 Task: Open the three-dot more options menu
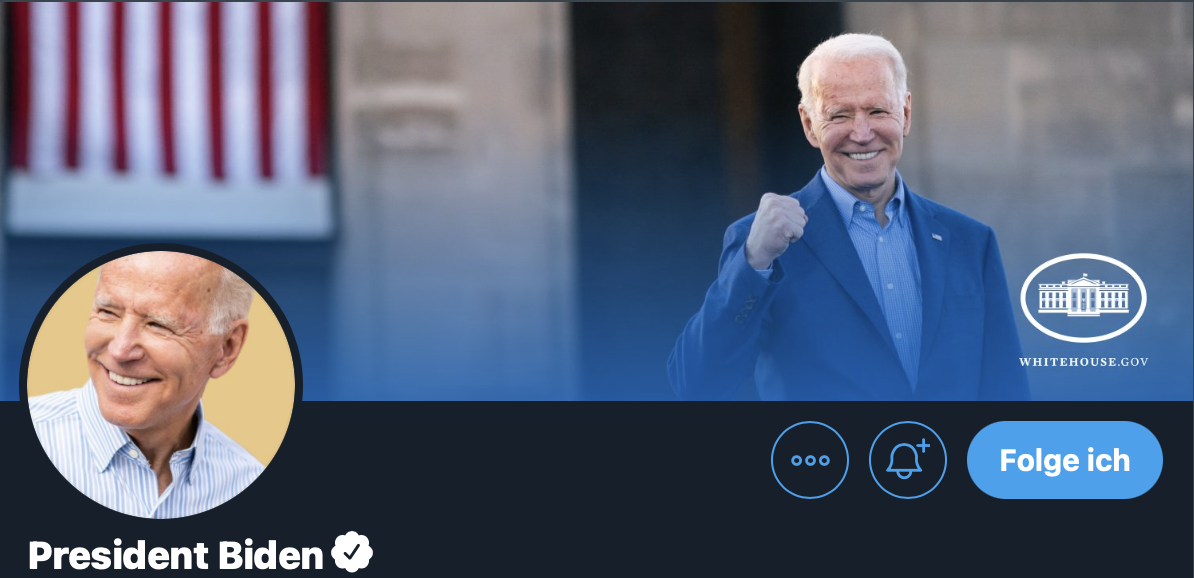coord(809,460)
